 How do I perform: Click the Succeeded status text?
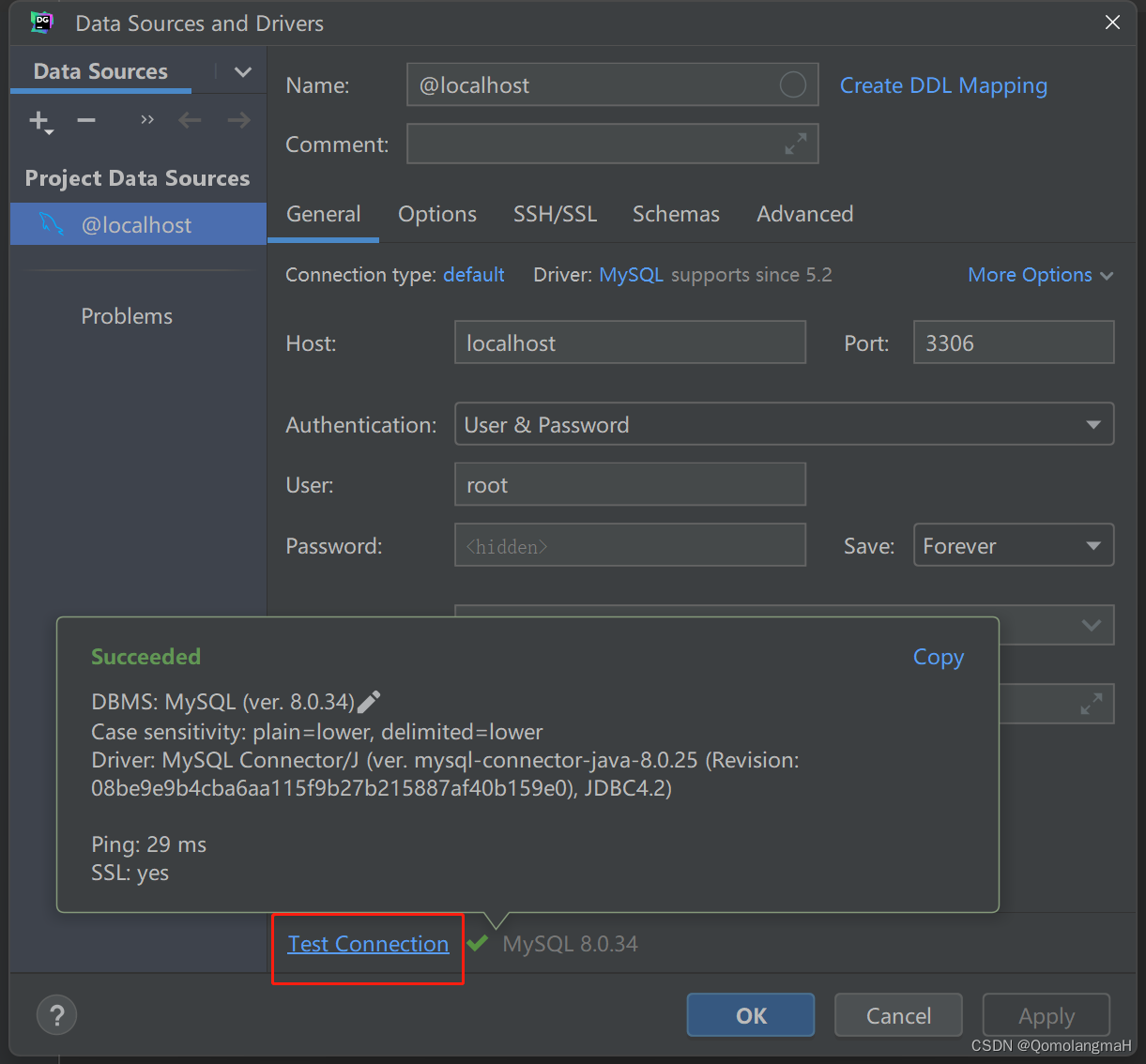pos(145,657)
